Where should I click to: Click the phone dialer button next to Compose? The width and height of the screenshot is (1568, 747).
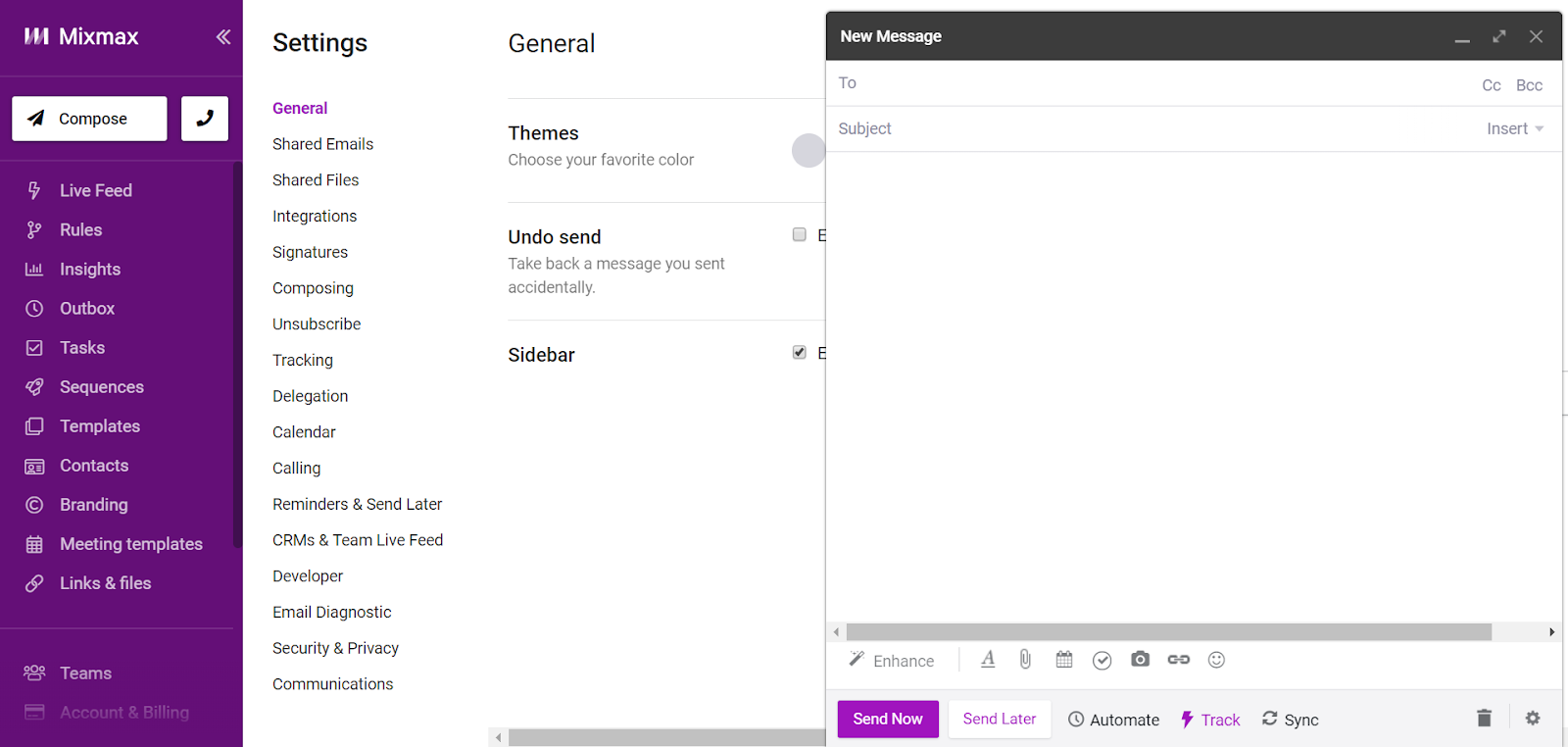pos(205,119)
